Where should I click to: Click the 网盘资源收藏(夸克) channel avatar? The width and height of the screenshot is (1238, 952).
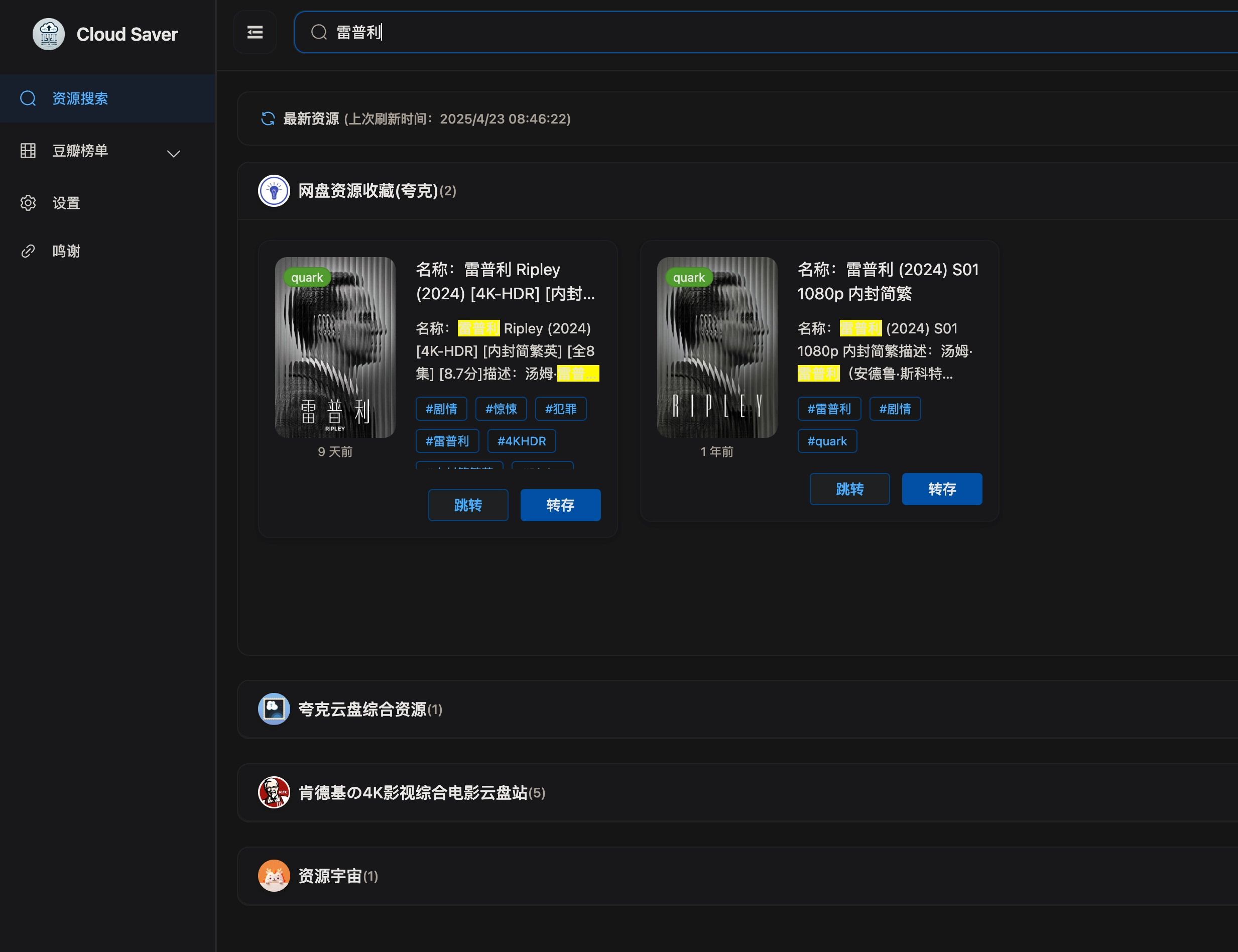pos(274,191)
